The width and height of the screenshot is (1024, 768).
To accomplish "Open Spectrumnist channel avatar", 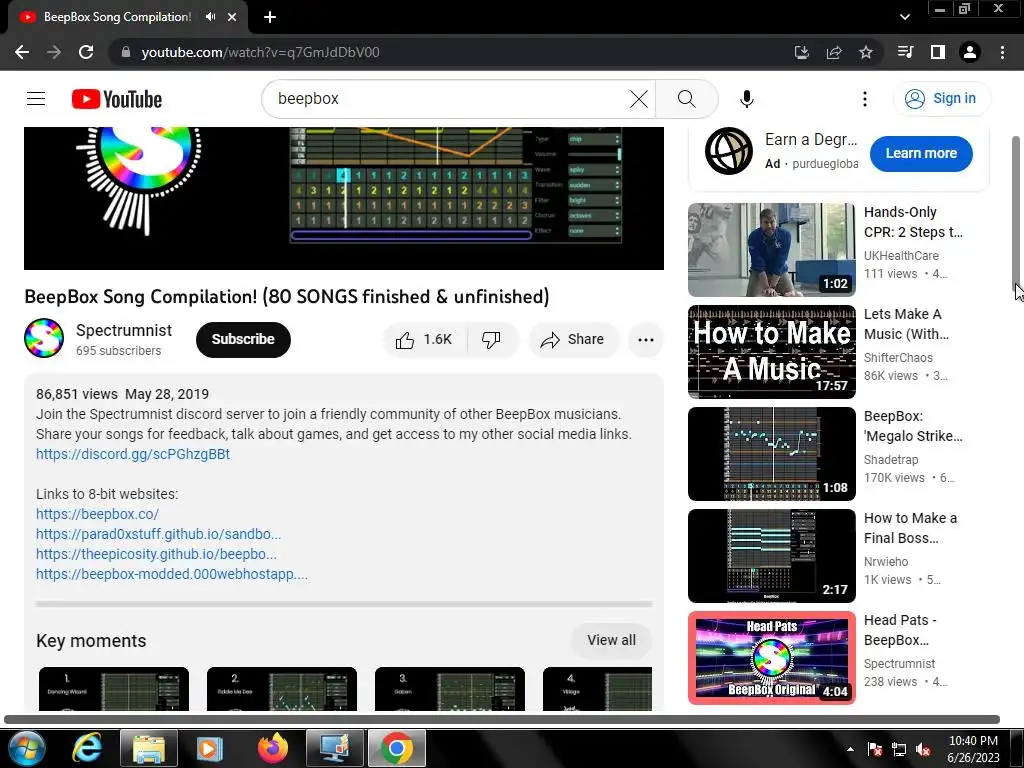I will point(44,338).
